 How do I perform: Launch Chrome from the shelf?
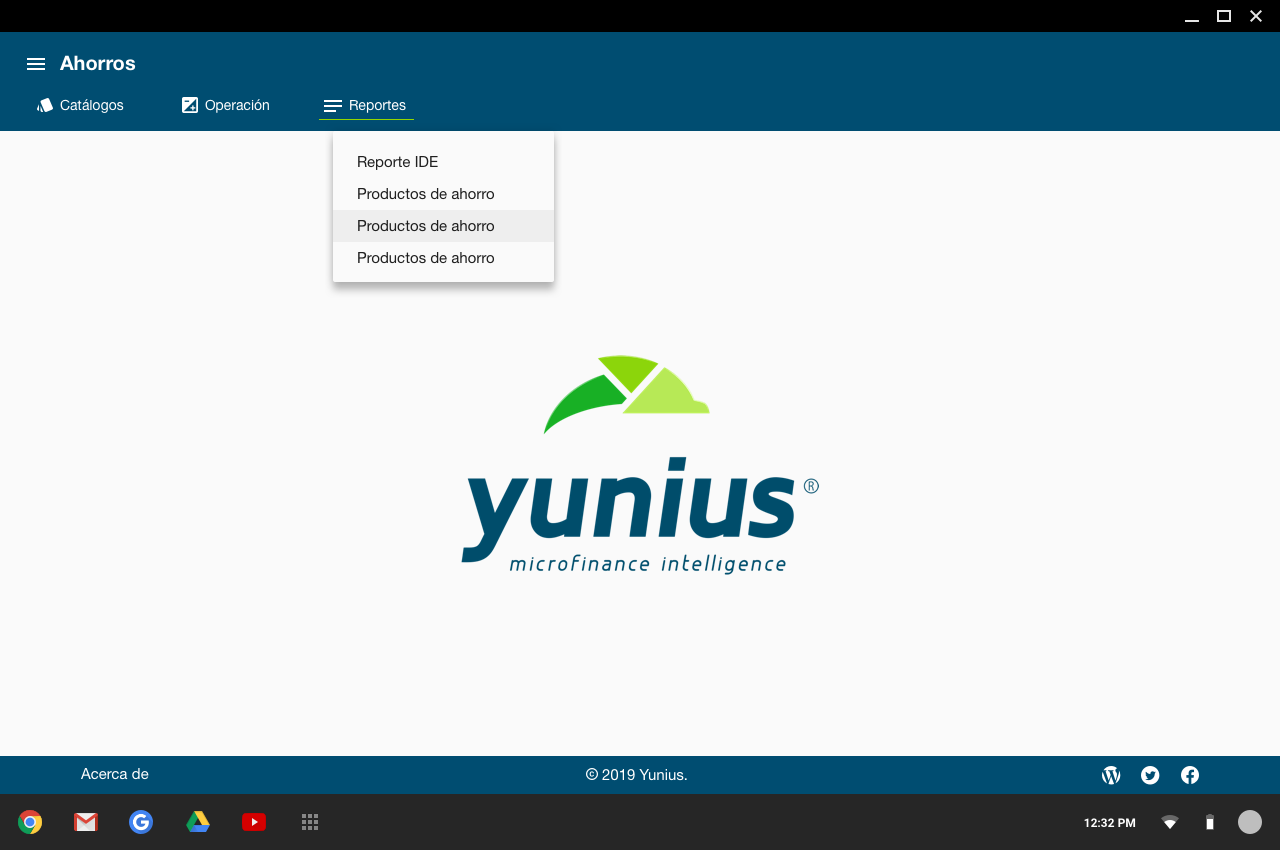coord(30,822)
